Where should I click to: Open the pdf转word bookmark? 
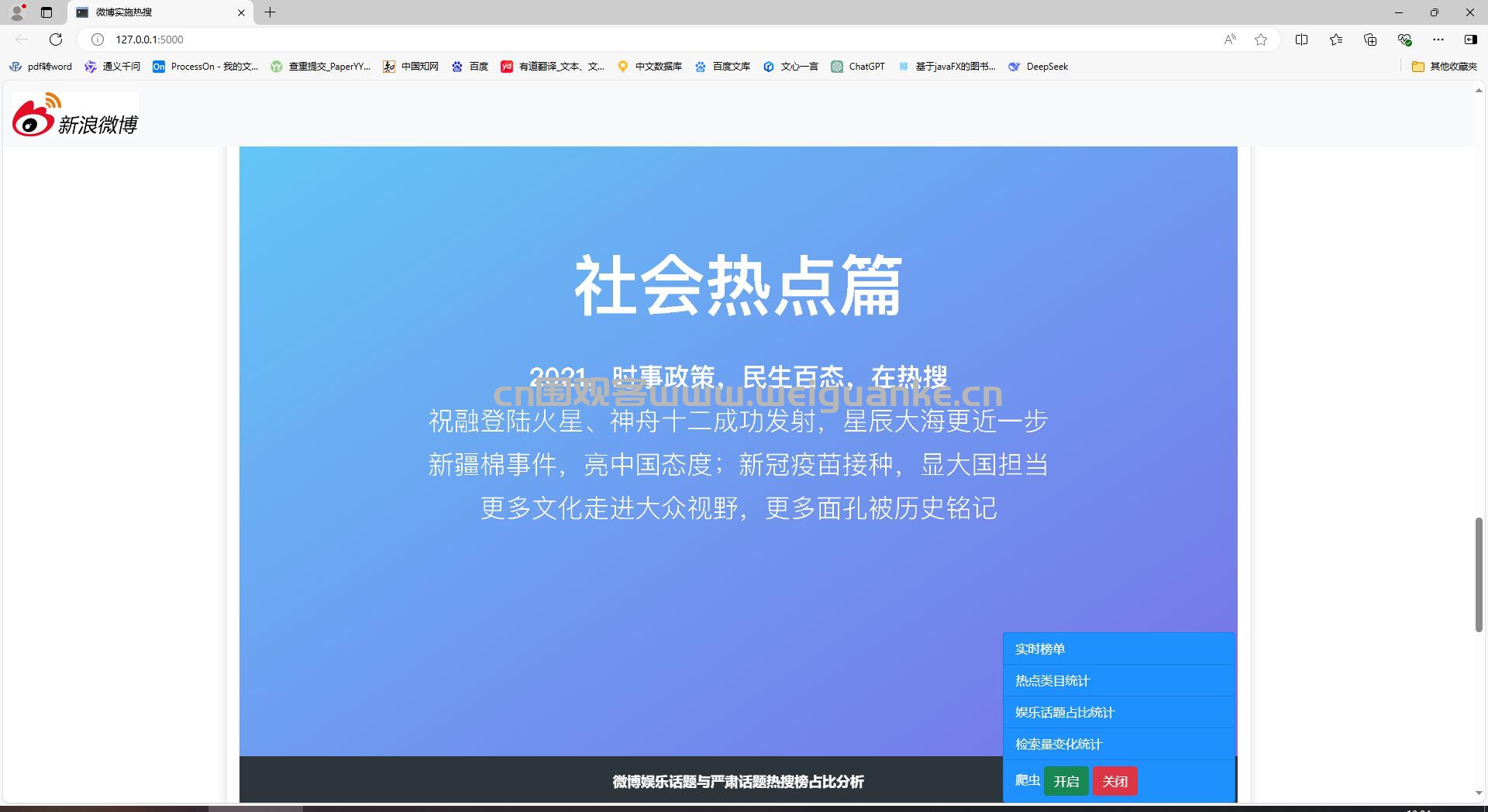point(40,67)
